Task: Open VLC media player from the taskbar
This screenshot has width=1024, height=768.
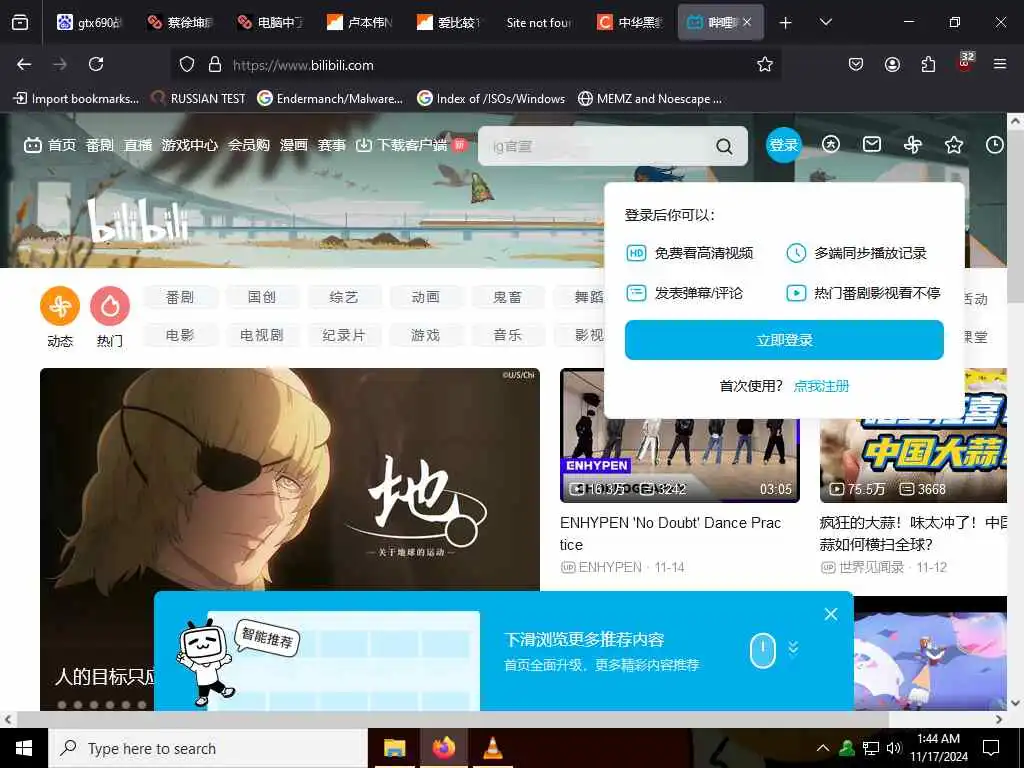Action: (x=492, y=748)
